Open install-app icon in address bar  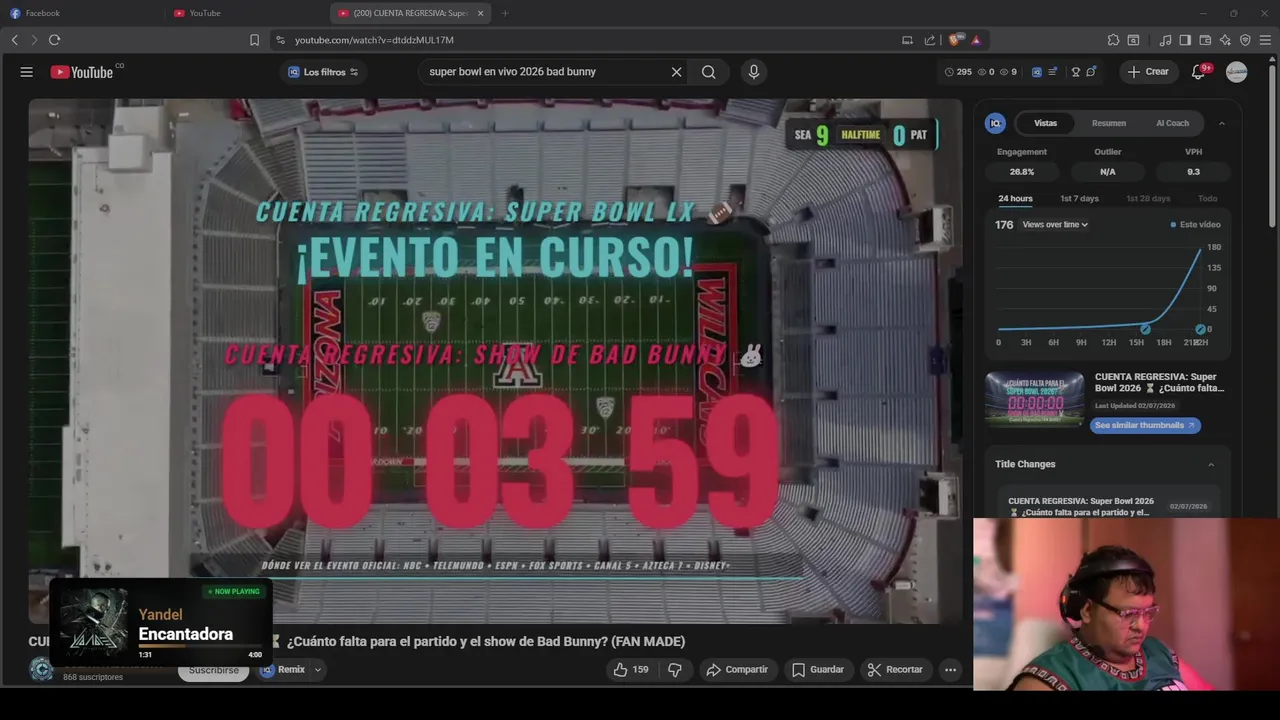907,40
